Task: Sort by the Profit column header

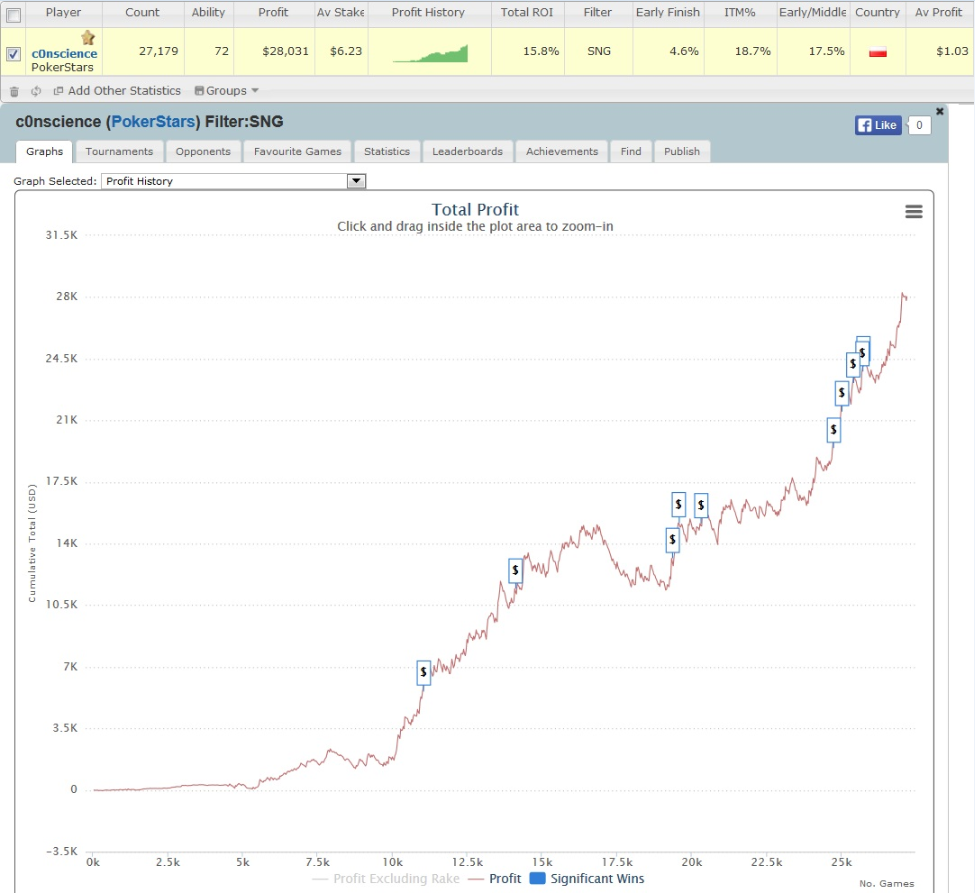Action: [273, 12]
